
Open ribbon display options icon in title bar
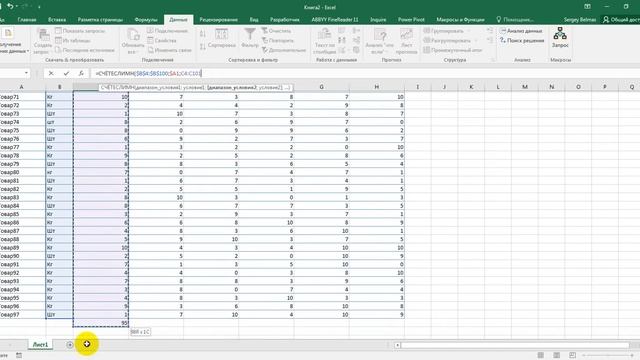click(x=587, y=7)
